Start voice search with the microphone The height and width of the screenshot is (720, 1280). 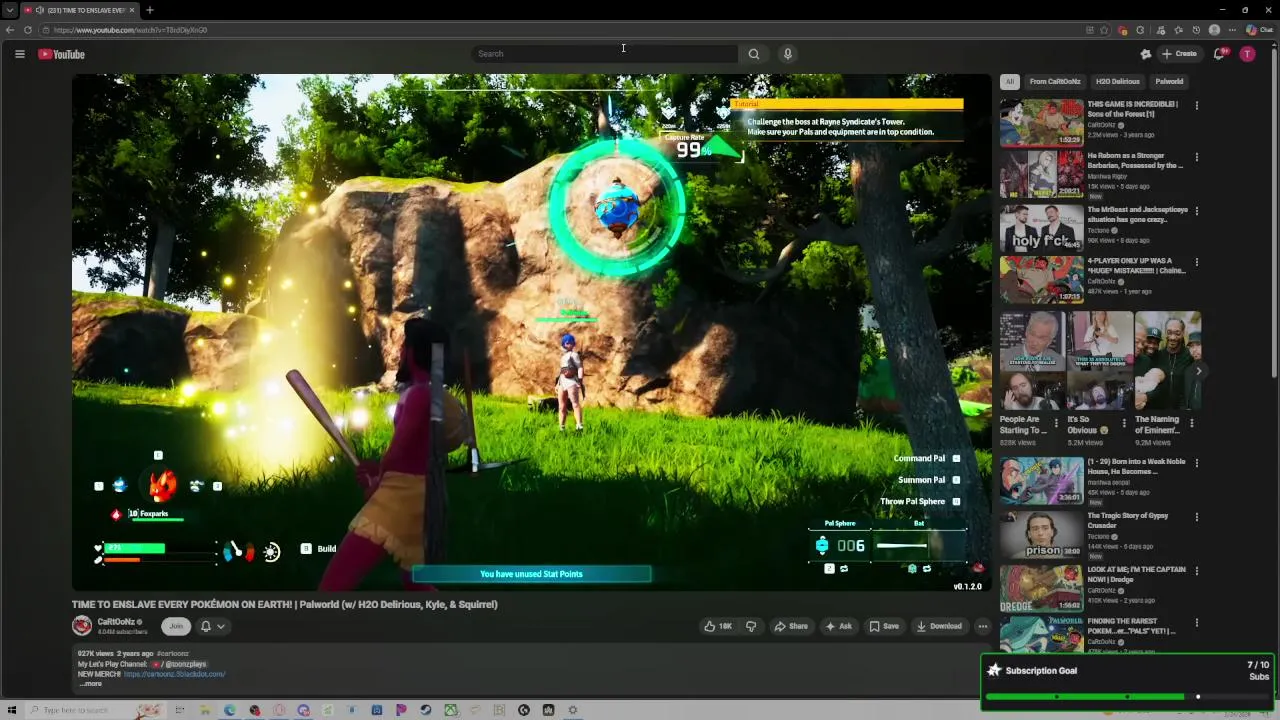pos(788,54)
